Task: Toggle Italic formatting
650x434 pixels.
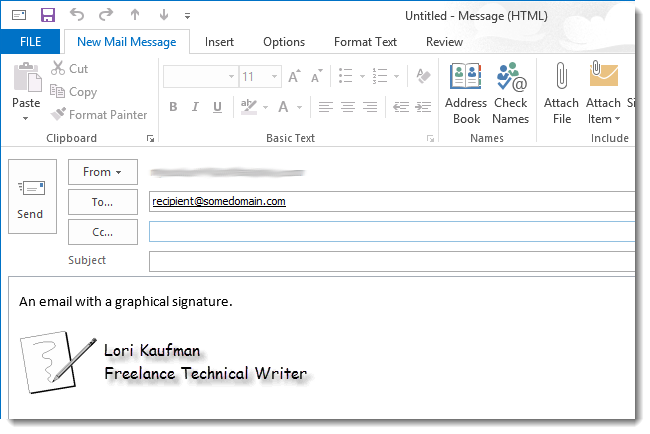Action: pyautogui.click(x=195, y=107)
